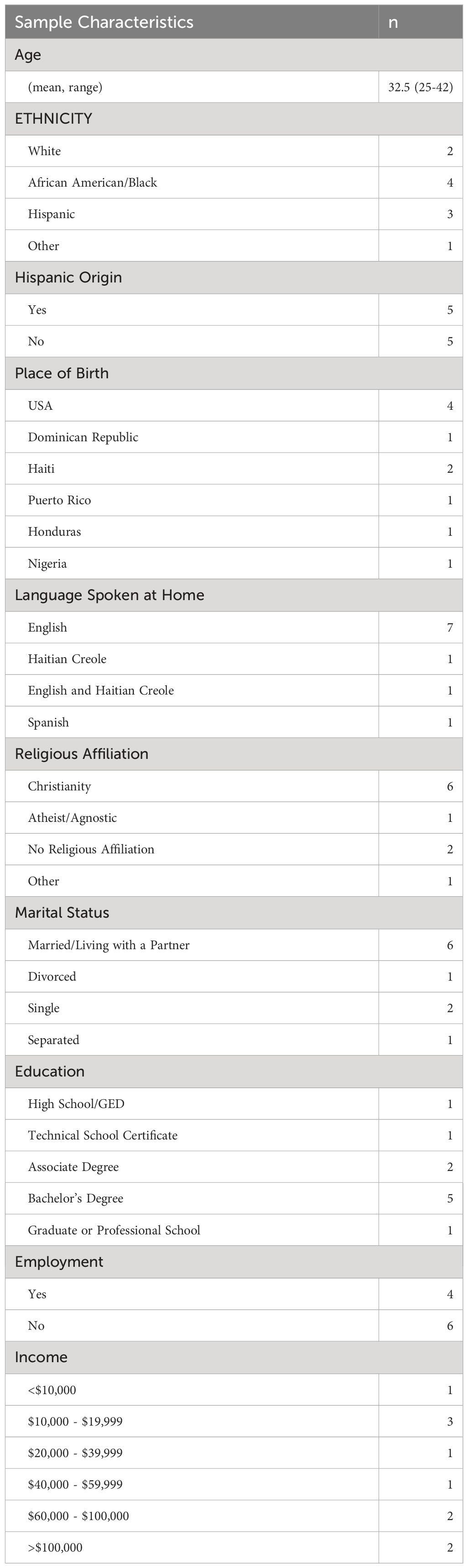The image size is (468, 1568).
Task: Click the >$100,000 income row label
Action: pos(55,1547)
